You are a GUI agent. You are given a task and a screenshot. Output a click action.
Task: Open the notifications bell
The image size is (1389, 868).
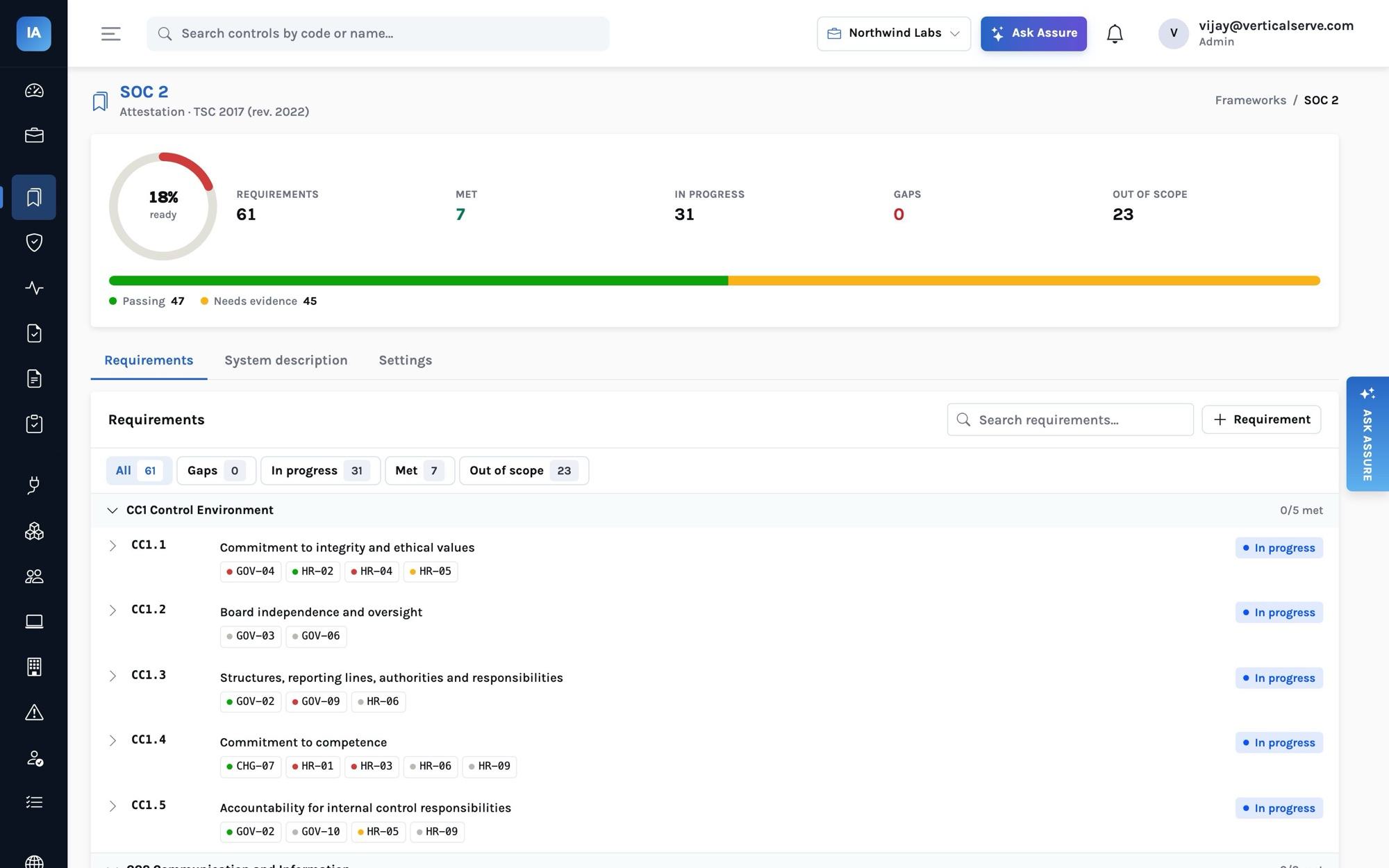pyautogui.click(x=1115, y=33)
